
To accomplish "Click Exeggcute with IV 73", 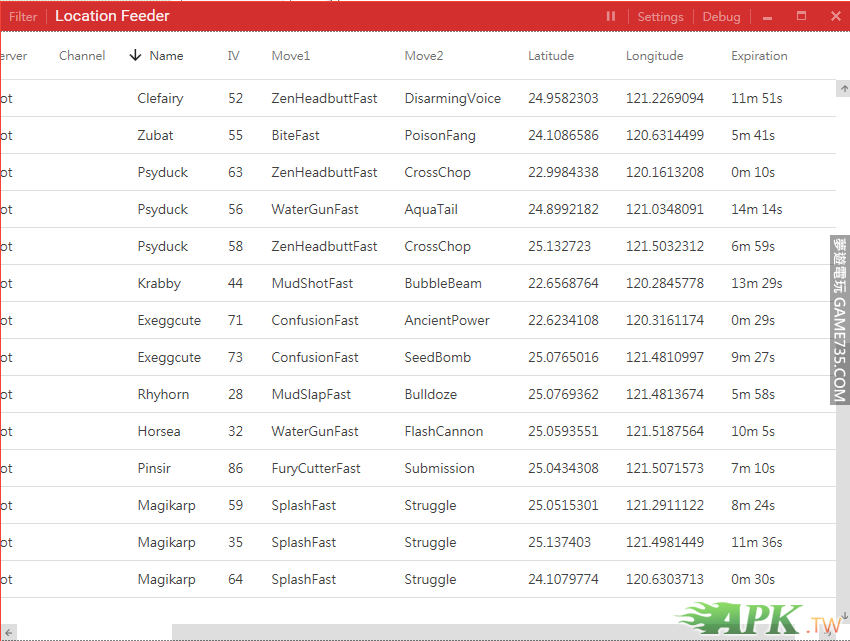I will click(x=169, y=357).
